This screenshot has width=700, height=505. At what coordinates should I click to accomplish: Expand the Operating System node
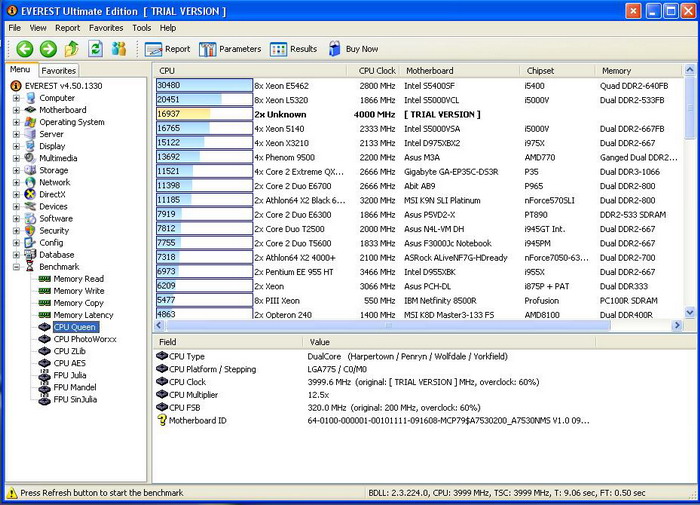click(17, 122)
